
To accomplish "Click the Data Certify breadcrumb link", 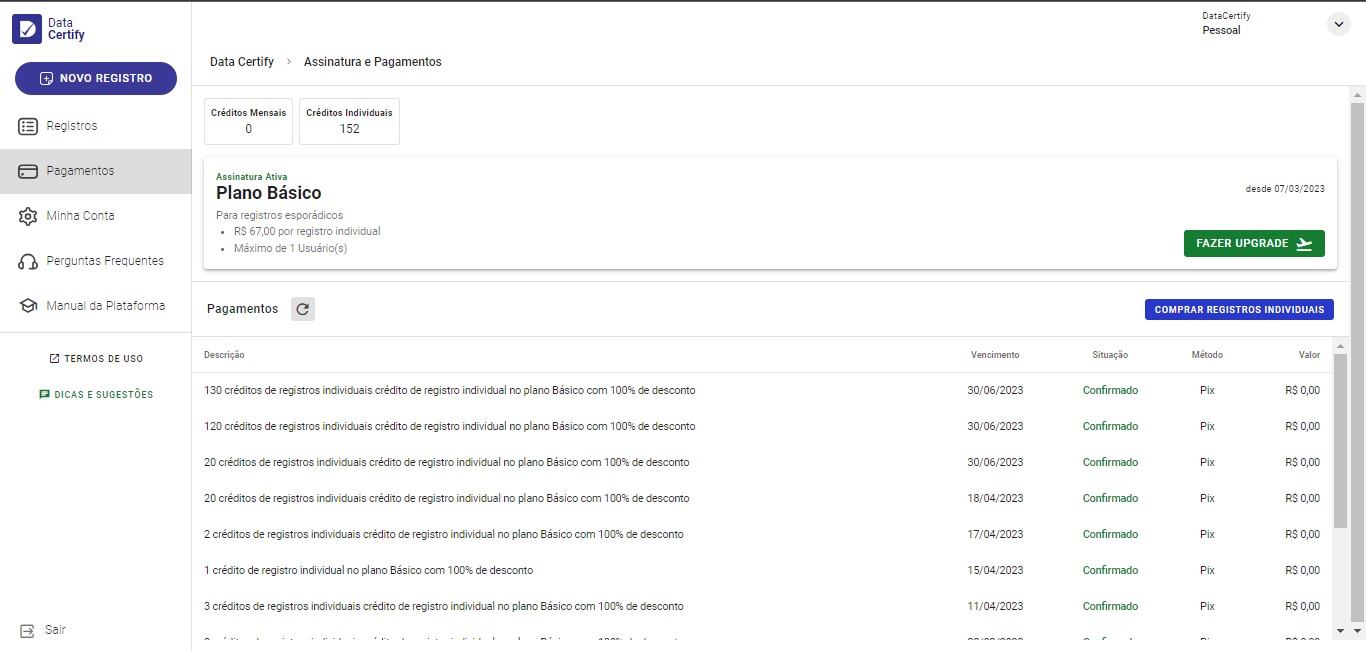I will 241,62.
